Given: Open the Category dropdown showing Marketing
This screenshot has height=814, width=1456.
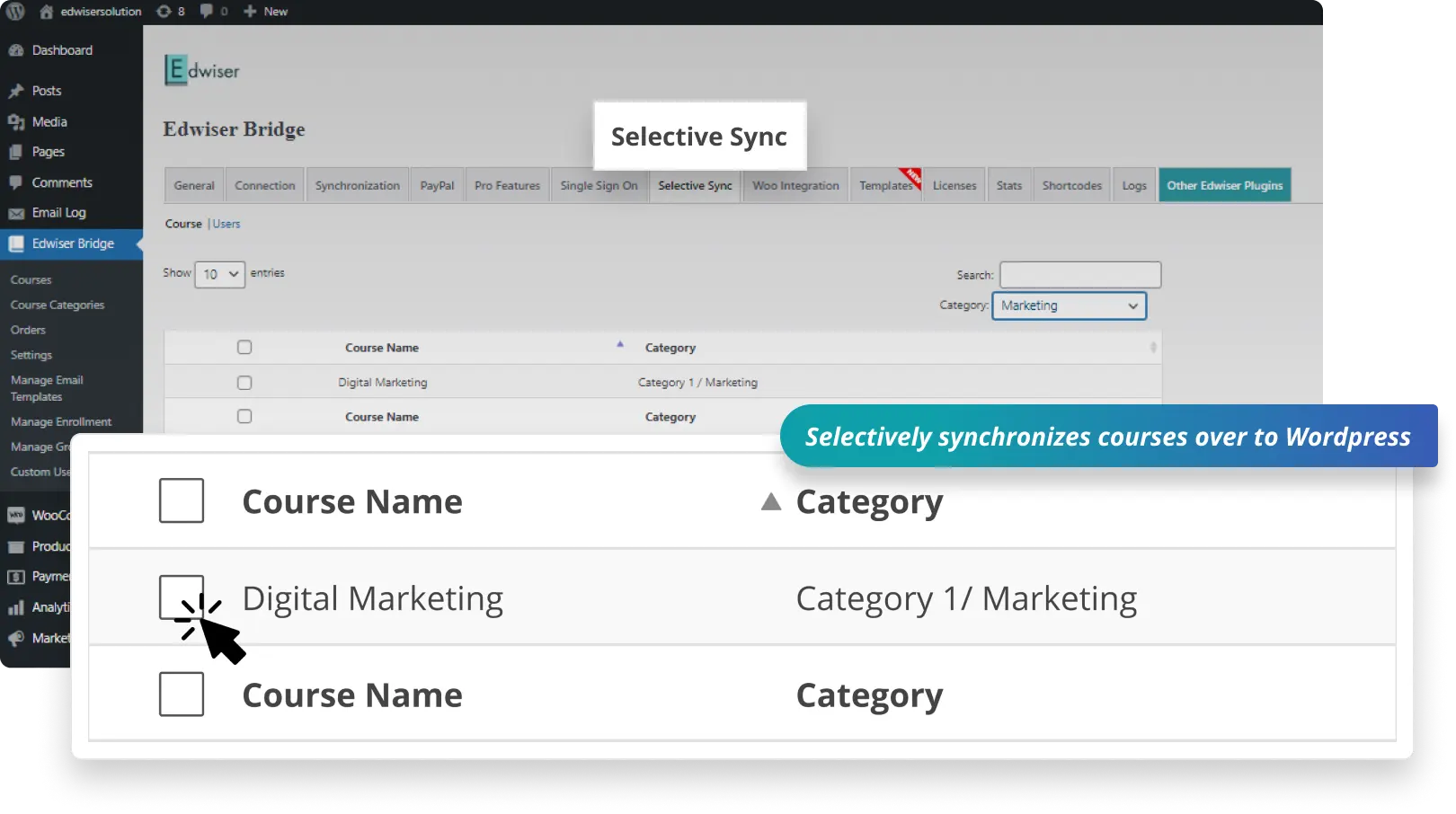Looking at the screenshot, I should pyautogui.click(x=1069, y=305).
